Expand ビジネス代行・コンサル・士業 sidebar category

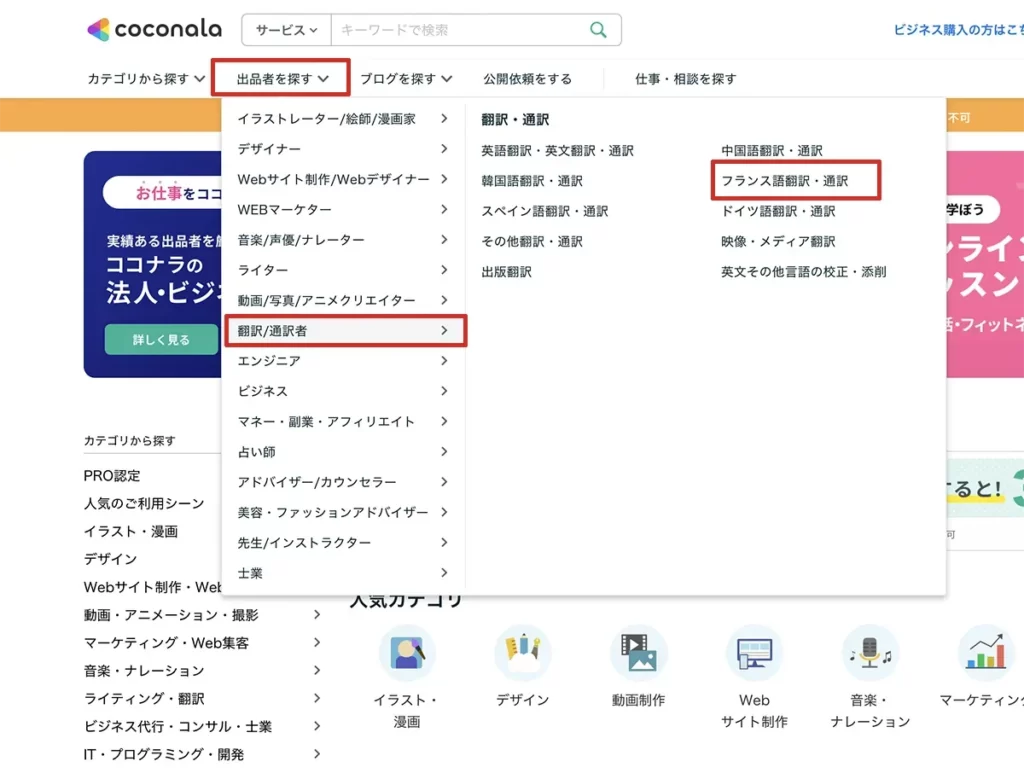point(202,726)
